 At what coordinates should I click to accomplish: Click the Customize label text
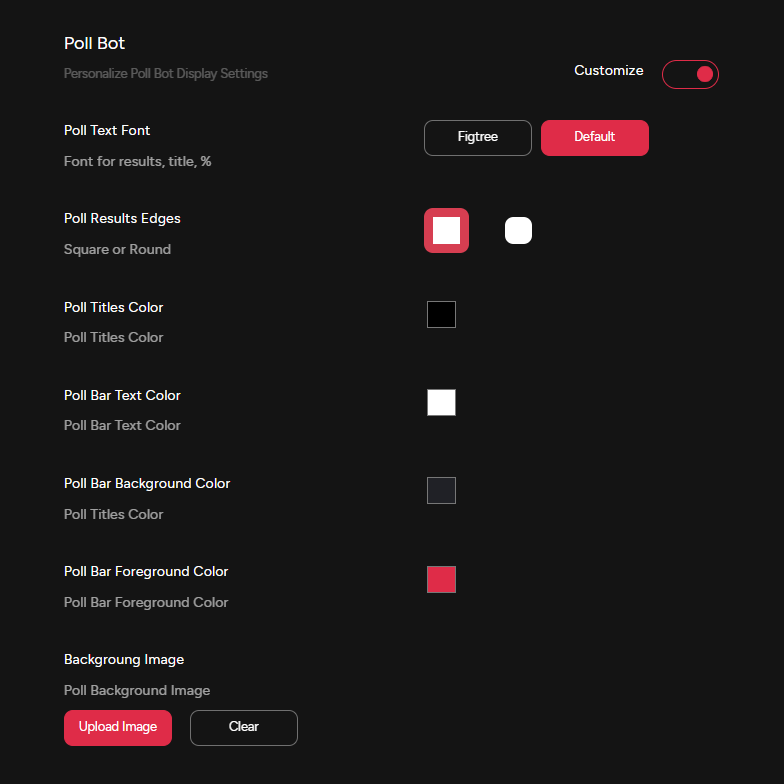pyautogui.click(x=608, y=71)
